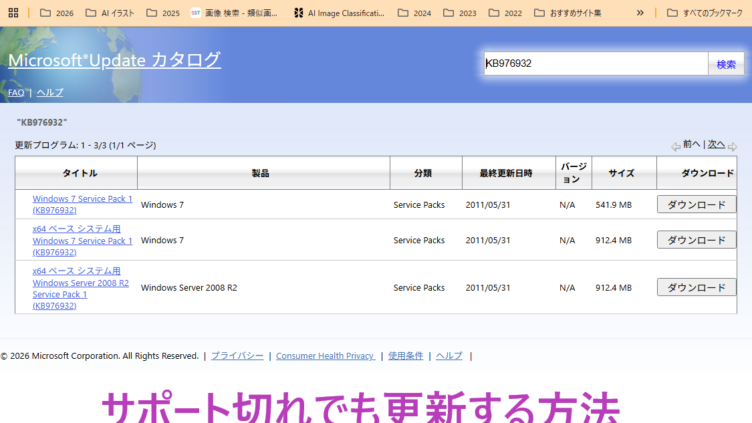Click the next page arrow icon
752x423 pixels.
(732, 146)
